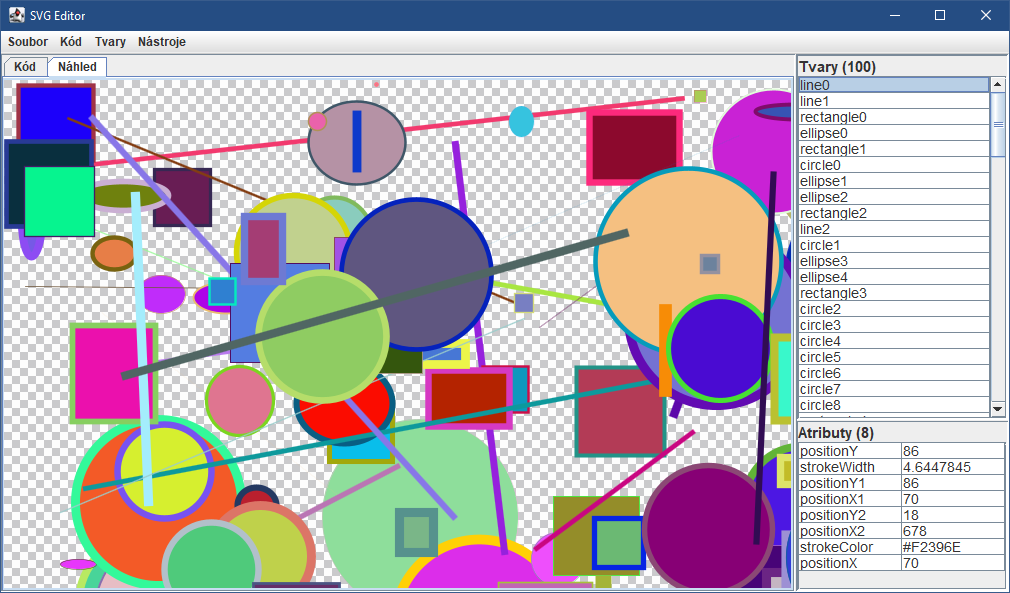The height and width of the screenshot is (593, 1010).
Task: Click the small orange ellipse with olive outline
Action: pyautogui.click(x=113, y=254)
